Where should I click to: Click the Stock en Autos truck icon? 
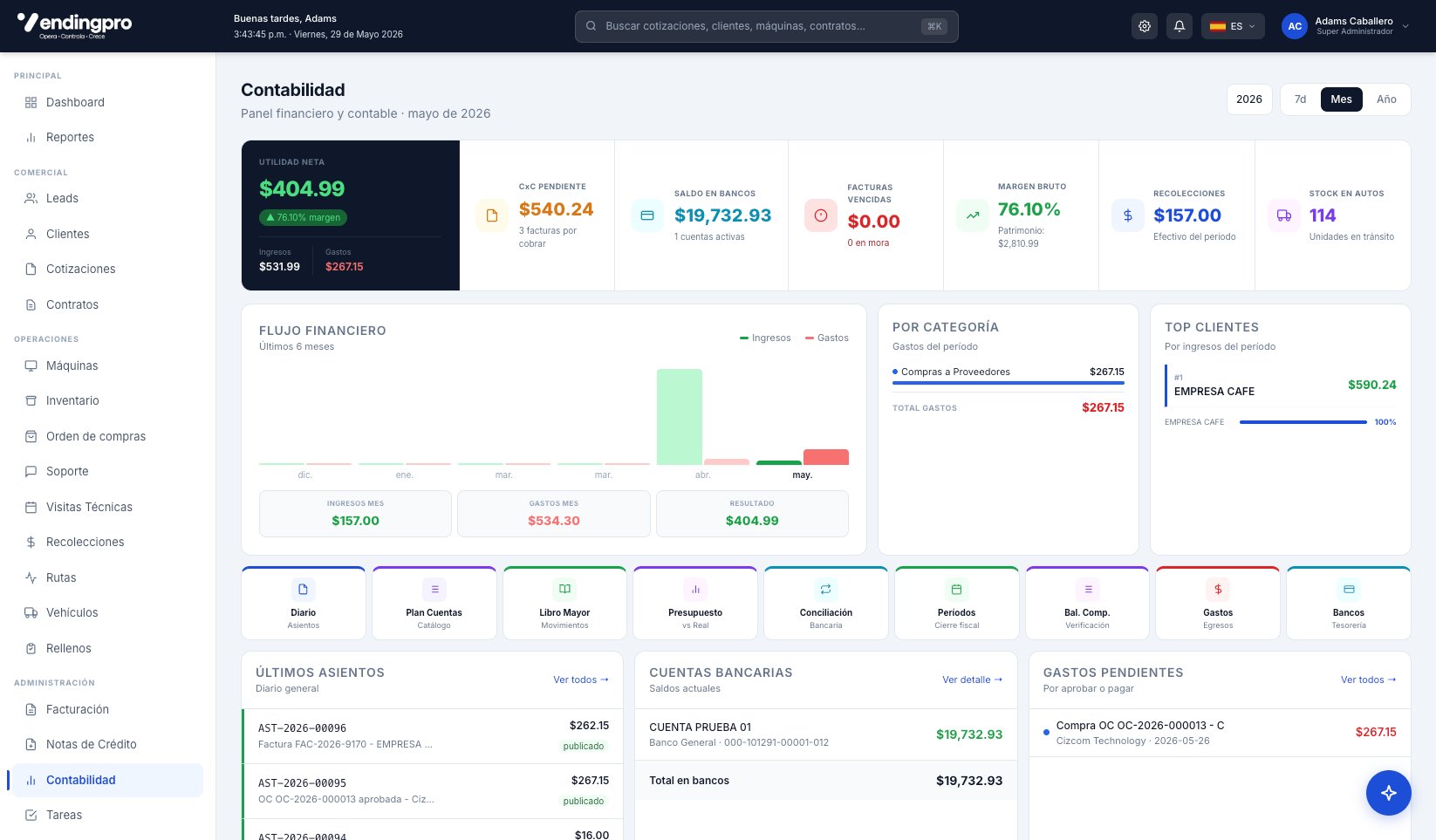(x=1284, y=215)
